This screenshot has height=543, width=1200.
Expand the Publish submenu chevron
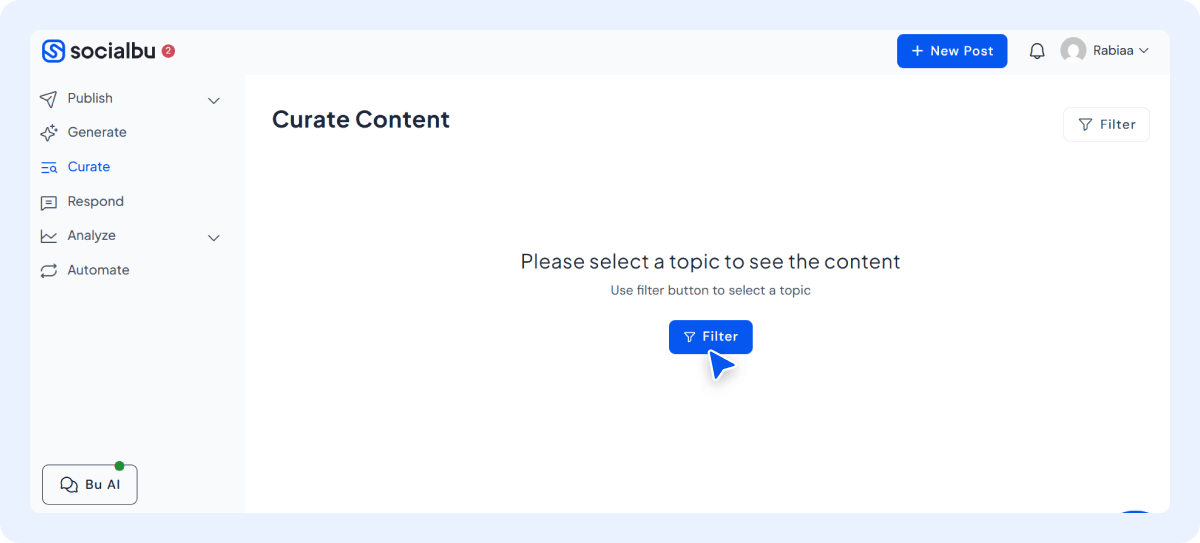pos(213,100)
